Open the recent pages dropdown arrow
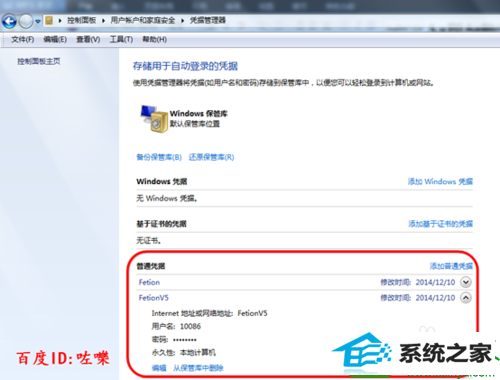This screenshot has height=380, width=500. [x=38, y=22]
